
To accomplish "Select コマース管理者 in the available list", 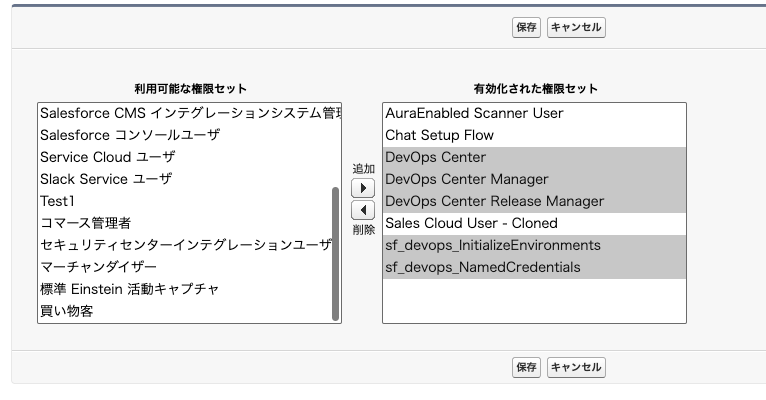I will 85,223.
